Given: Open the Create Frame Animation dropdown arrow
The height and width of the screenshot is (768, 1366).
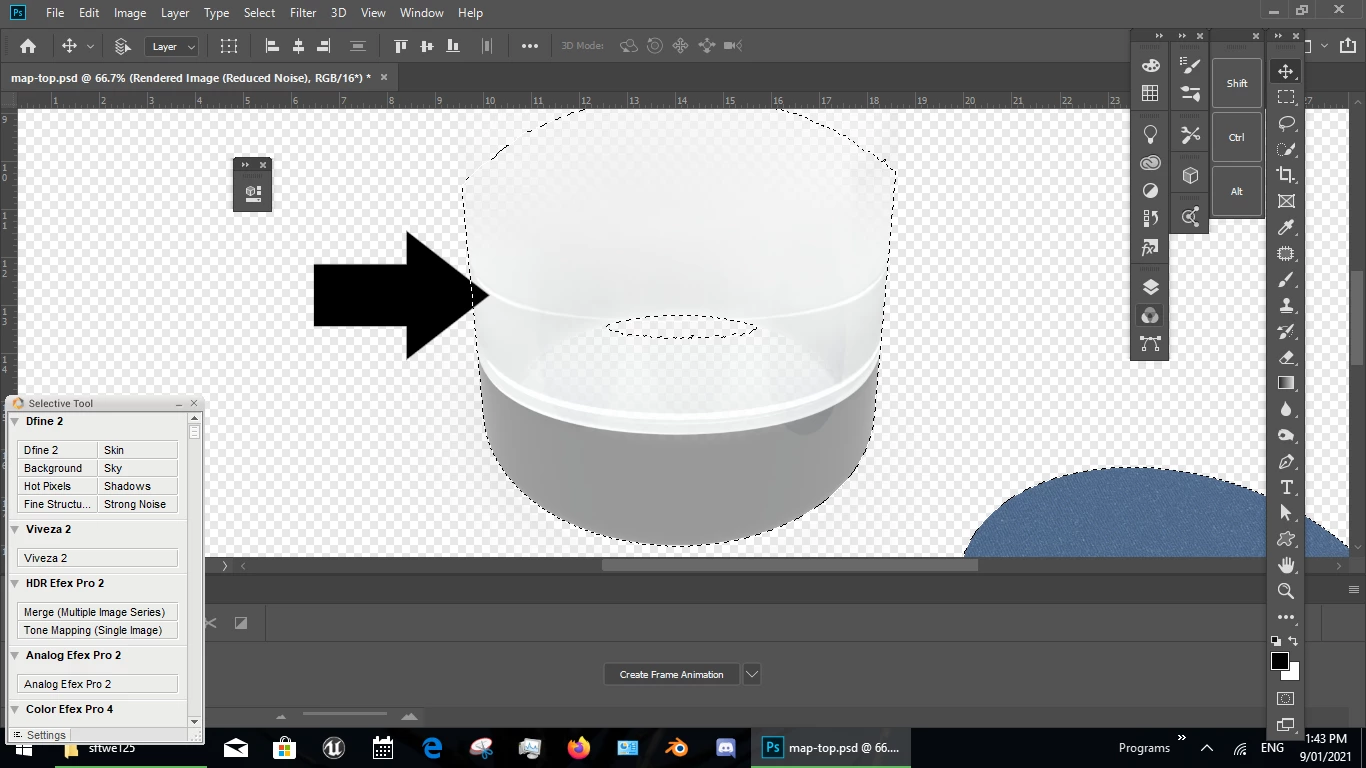Looking at the screenshot, I should coord(752,674).
